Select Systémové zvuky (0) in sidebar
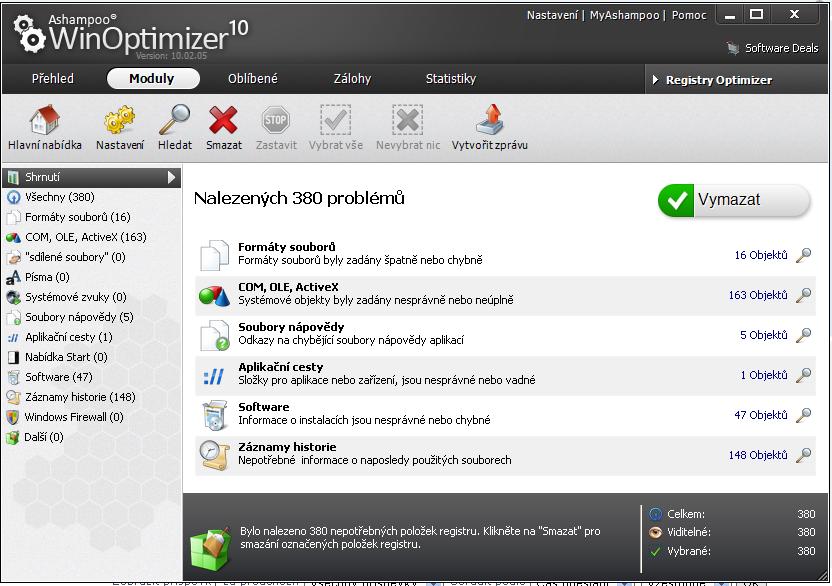 (x=76, y=297)
